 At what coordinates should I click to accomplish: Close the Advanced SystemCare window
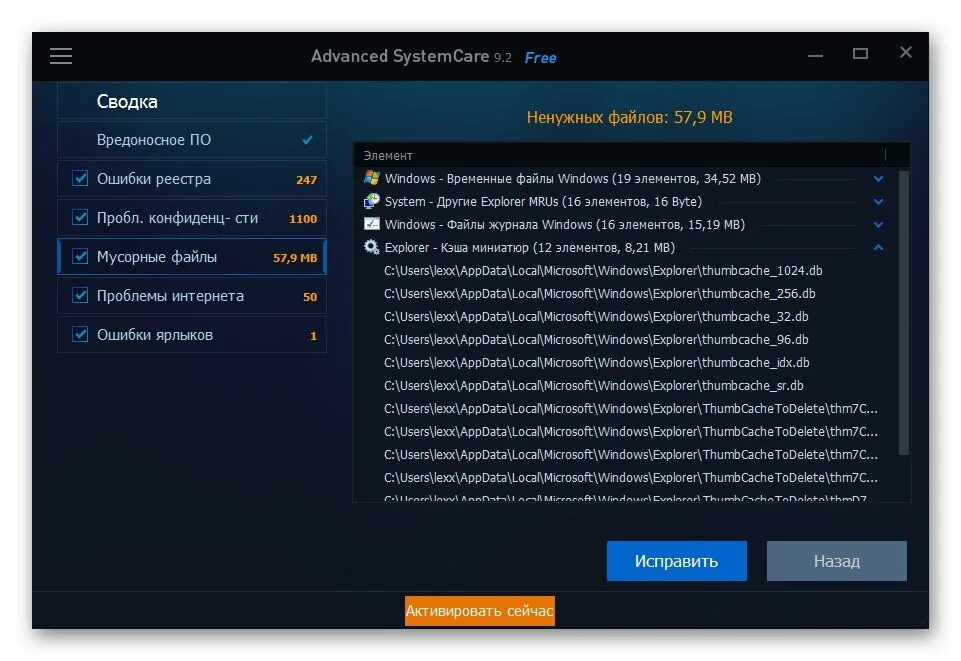pos(905,53)
